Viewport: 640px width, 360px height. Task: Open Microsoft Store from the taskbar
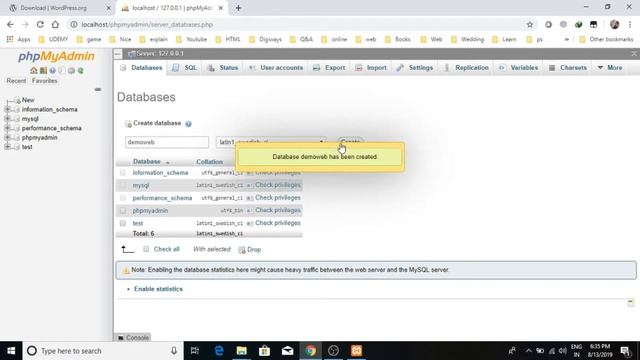pyautogui.click(x=264, y=351)
